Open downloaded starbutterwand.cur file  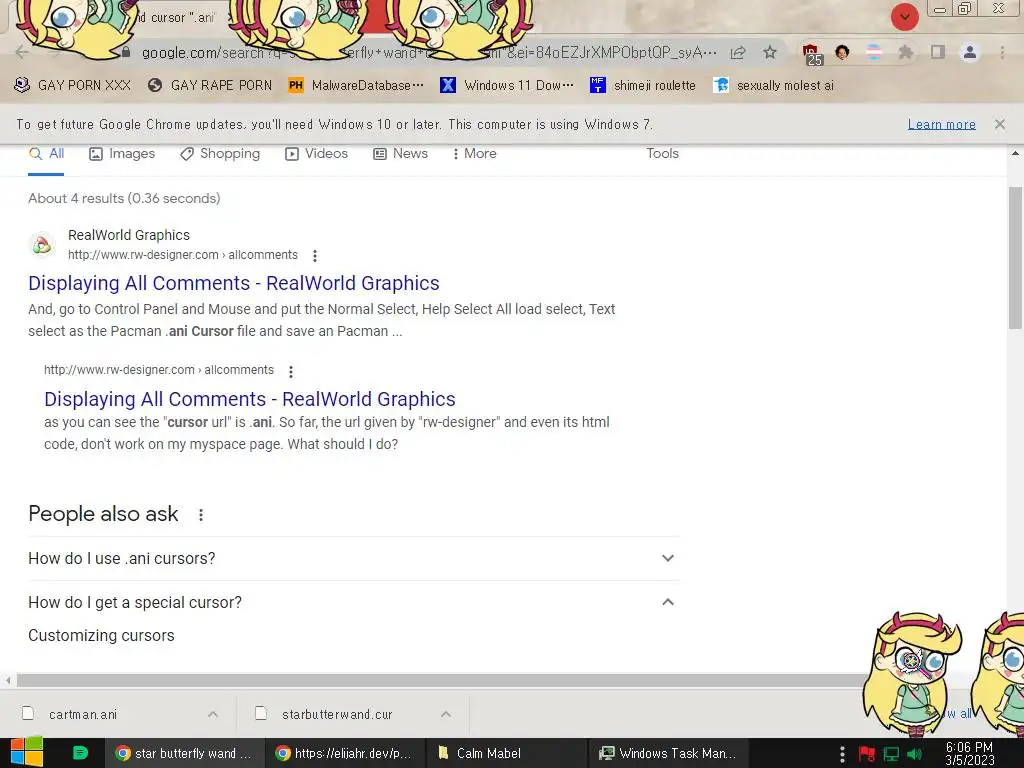tap(336, 714)
